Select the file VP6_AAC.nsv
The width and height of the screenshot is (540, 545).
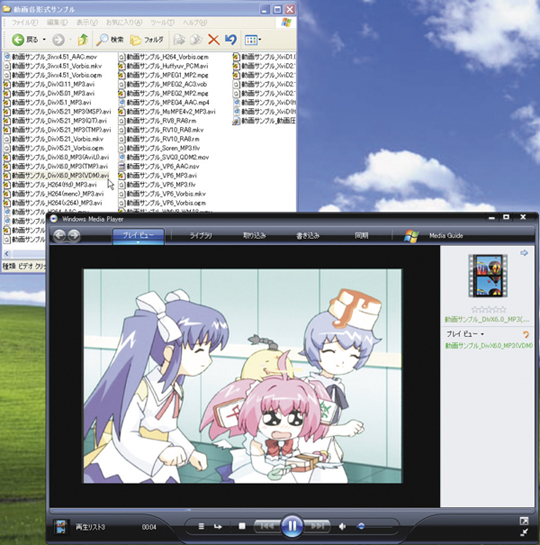[159, 166]
